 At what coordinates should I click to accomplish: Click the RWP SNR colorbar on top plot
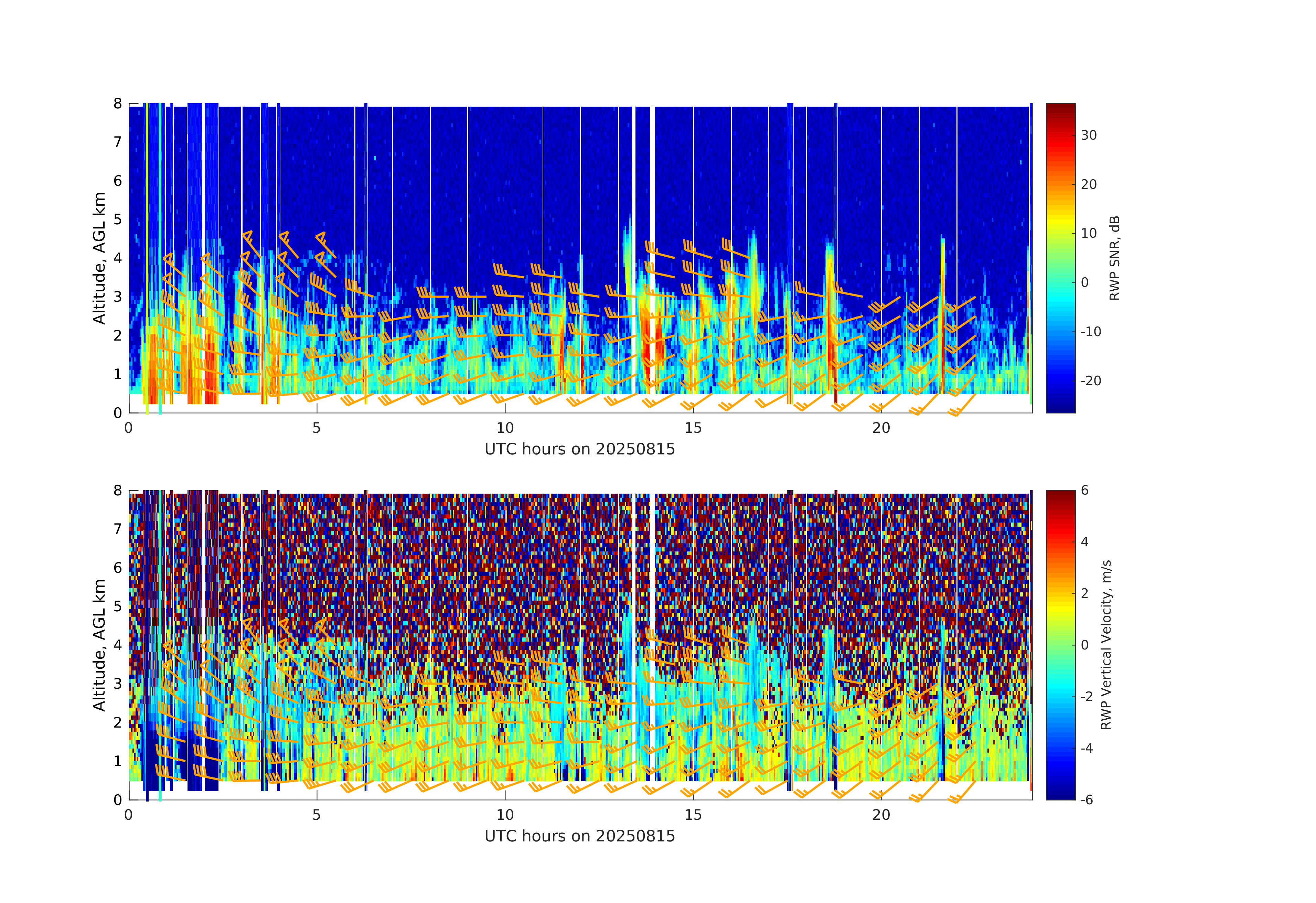pos(1060,258)
